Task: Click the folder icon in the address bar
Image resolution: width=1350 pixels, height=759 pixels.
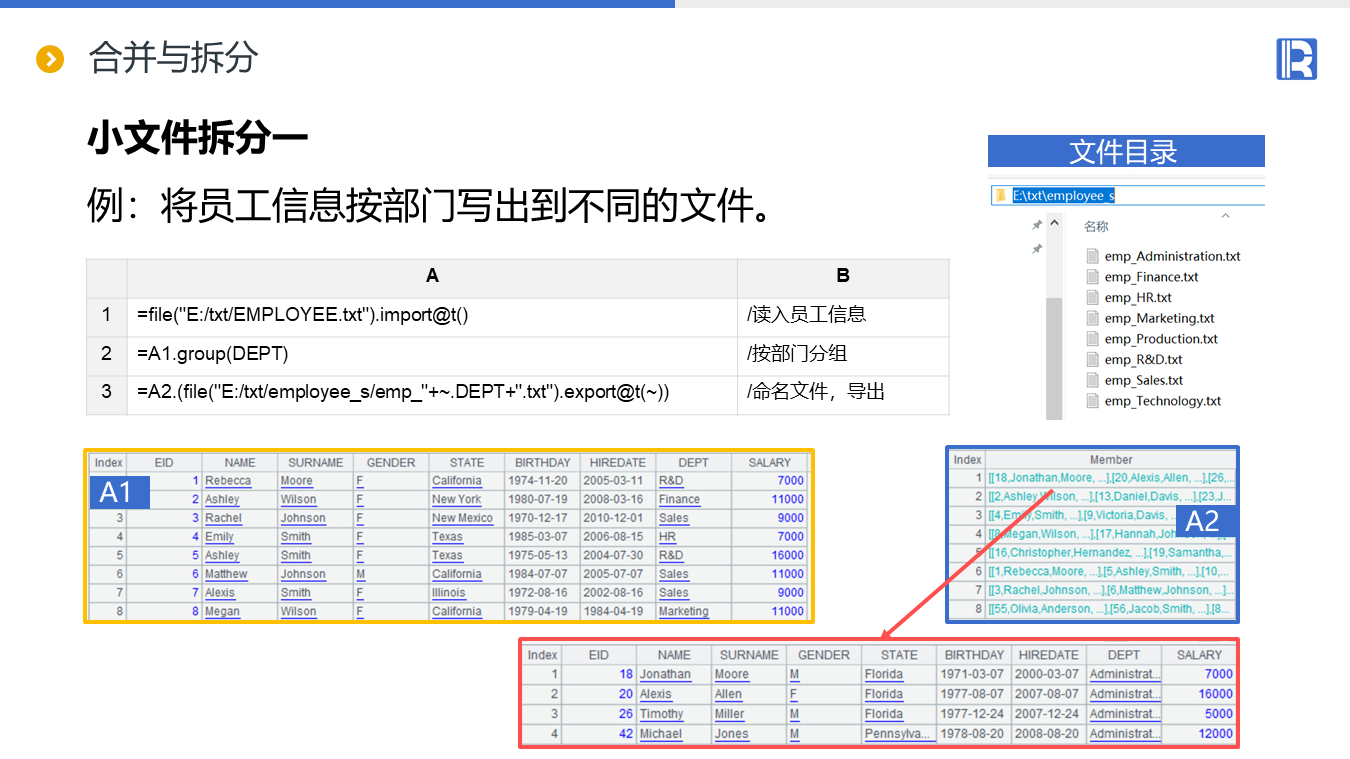Action: (x=1000, y=196)
